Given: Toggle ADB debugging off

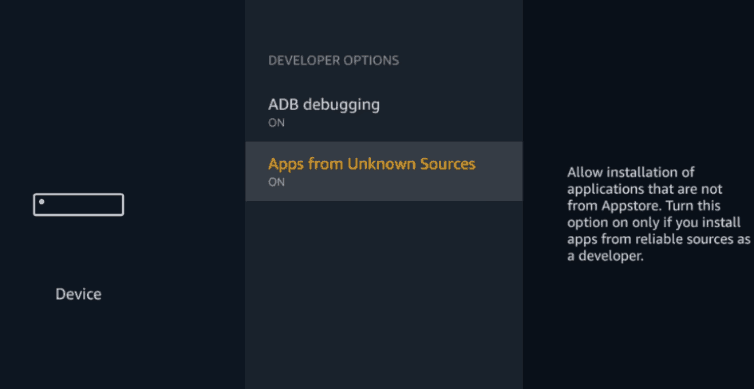Looking at the screenshot, I should point(384,112).
